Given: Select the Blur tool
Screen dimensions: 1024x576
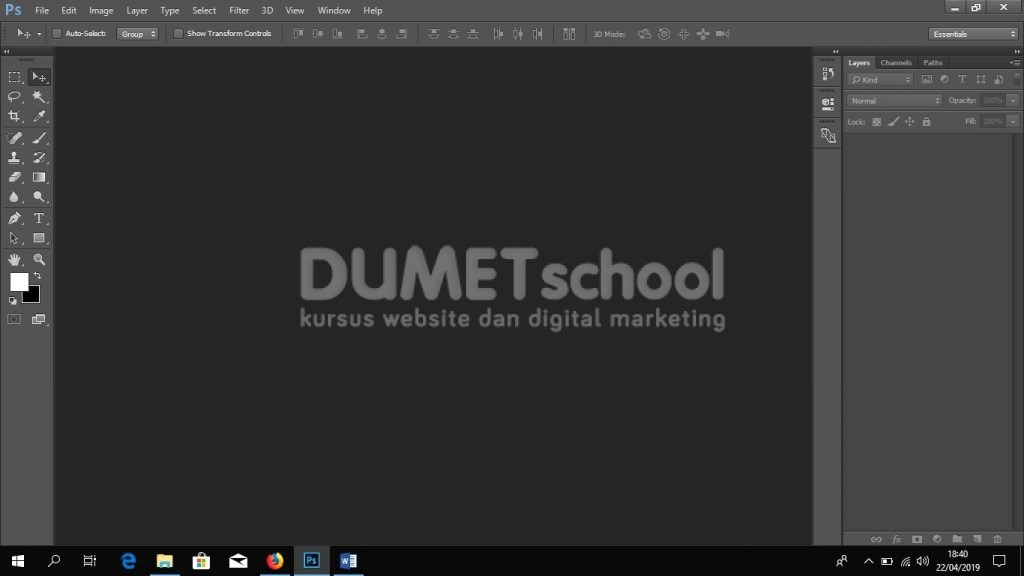Looking at the screenshot, I should pos(14,197).
